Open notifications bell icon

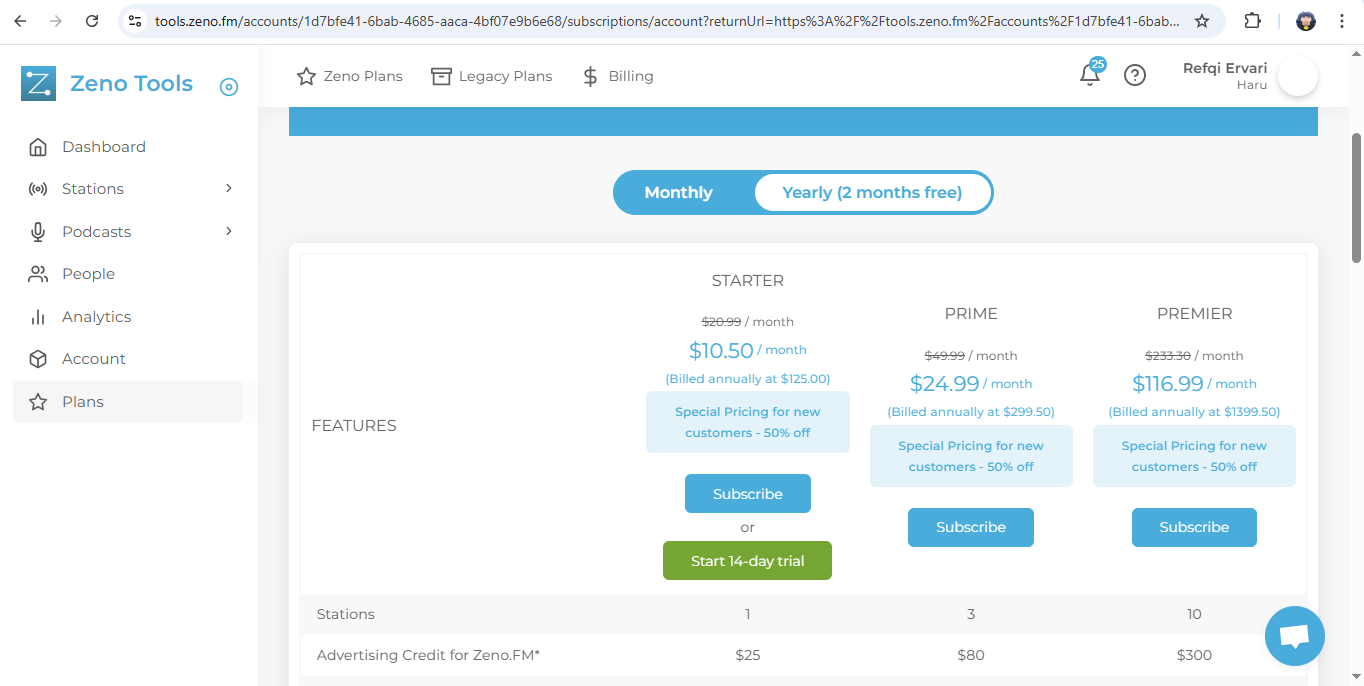pos(1090,75)
